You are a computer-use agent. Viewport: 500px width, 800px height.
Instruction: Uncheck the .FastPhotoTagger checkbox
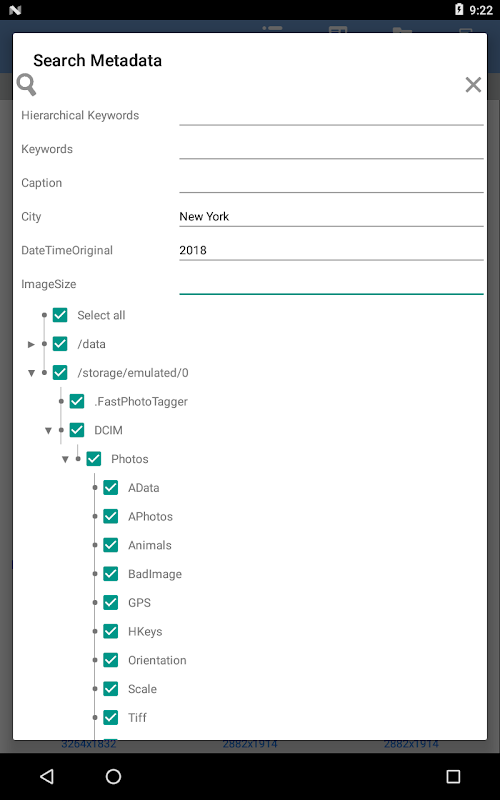tap(77, 402)
